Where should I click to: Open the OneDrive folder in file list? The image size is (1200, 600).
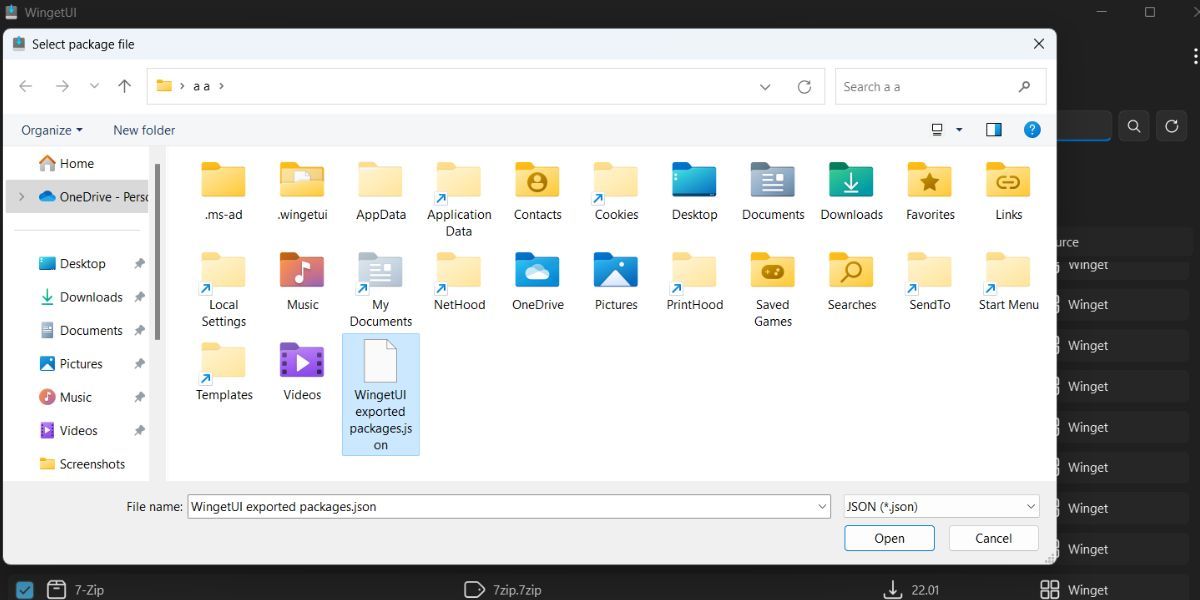538,282
